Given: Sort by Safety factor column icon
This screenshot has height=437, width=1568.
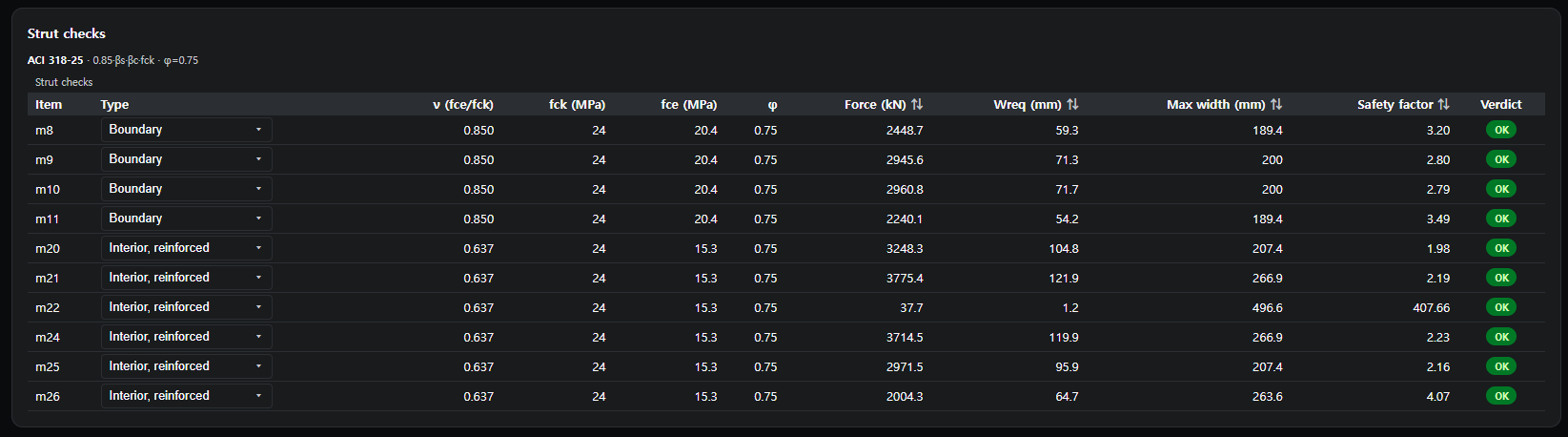Looking at the screenshot, I should (x=1443, y=104).
